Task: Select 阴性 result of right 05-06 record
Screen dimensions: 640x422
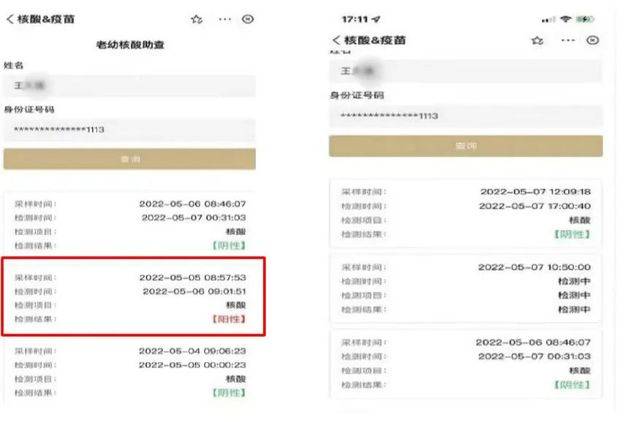Action: coord(572,384)
